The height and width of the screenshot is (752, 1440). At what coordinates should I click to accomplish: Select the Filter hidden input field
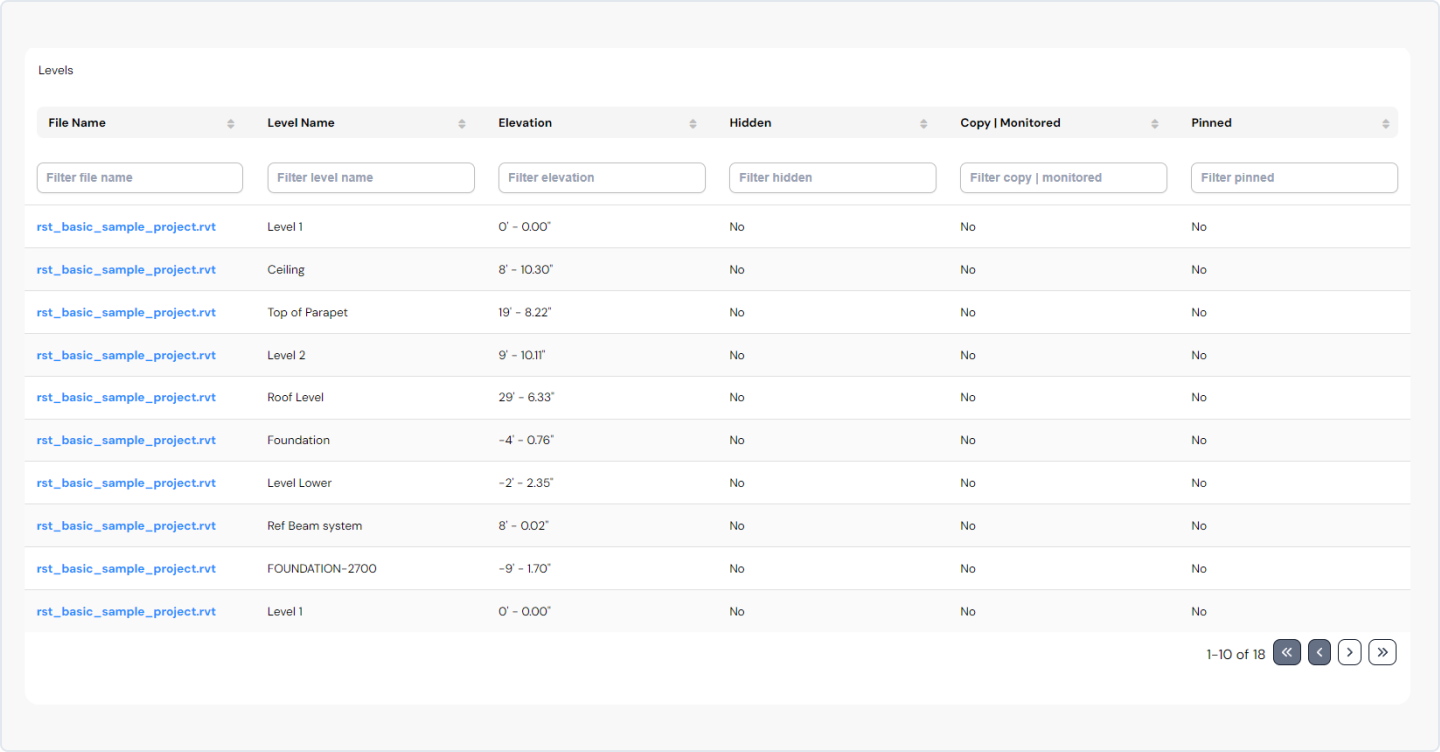coord(833,178)
